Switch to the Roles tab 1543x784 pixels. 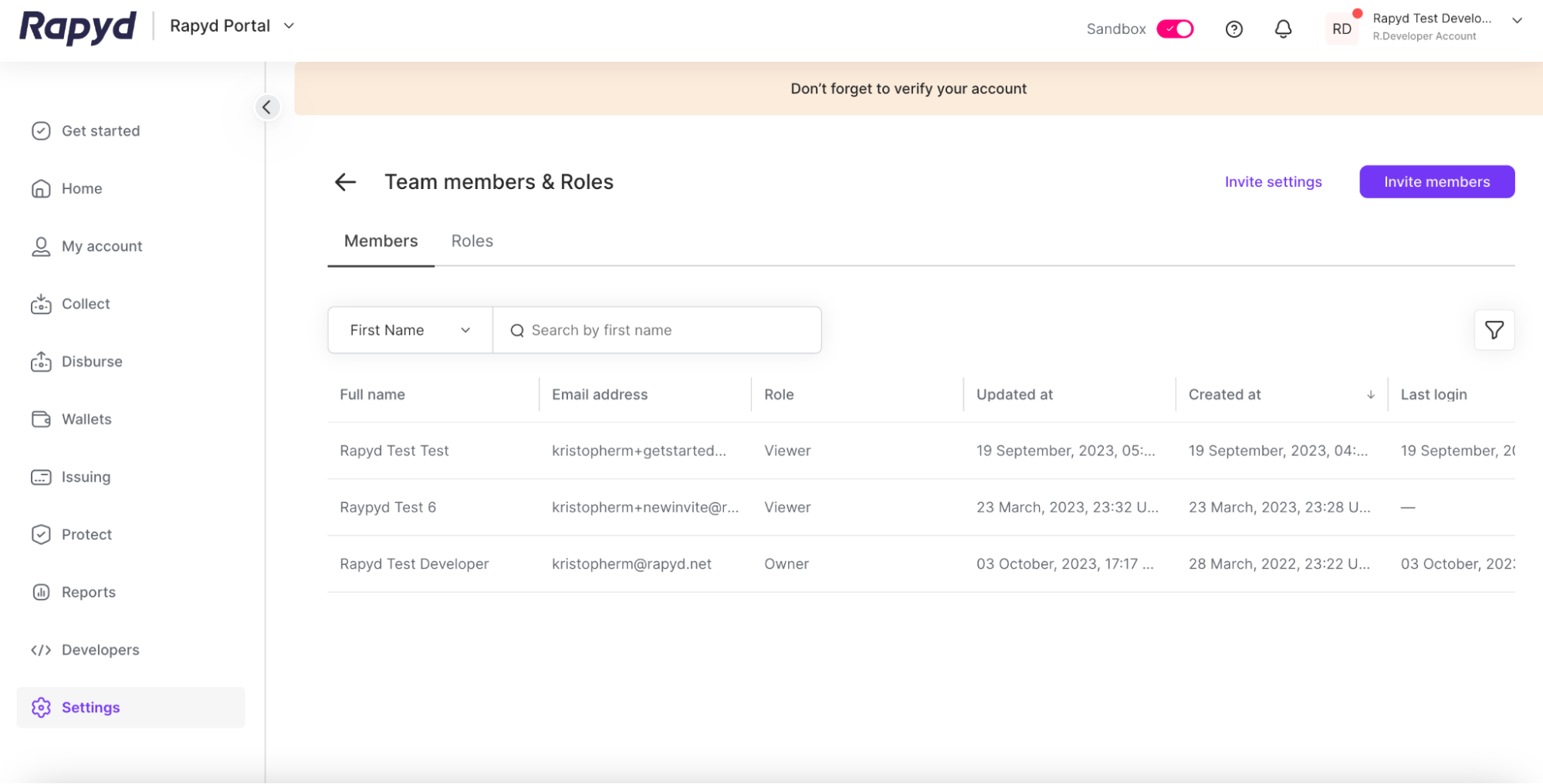point(472,242)
